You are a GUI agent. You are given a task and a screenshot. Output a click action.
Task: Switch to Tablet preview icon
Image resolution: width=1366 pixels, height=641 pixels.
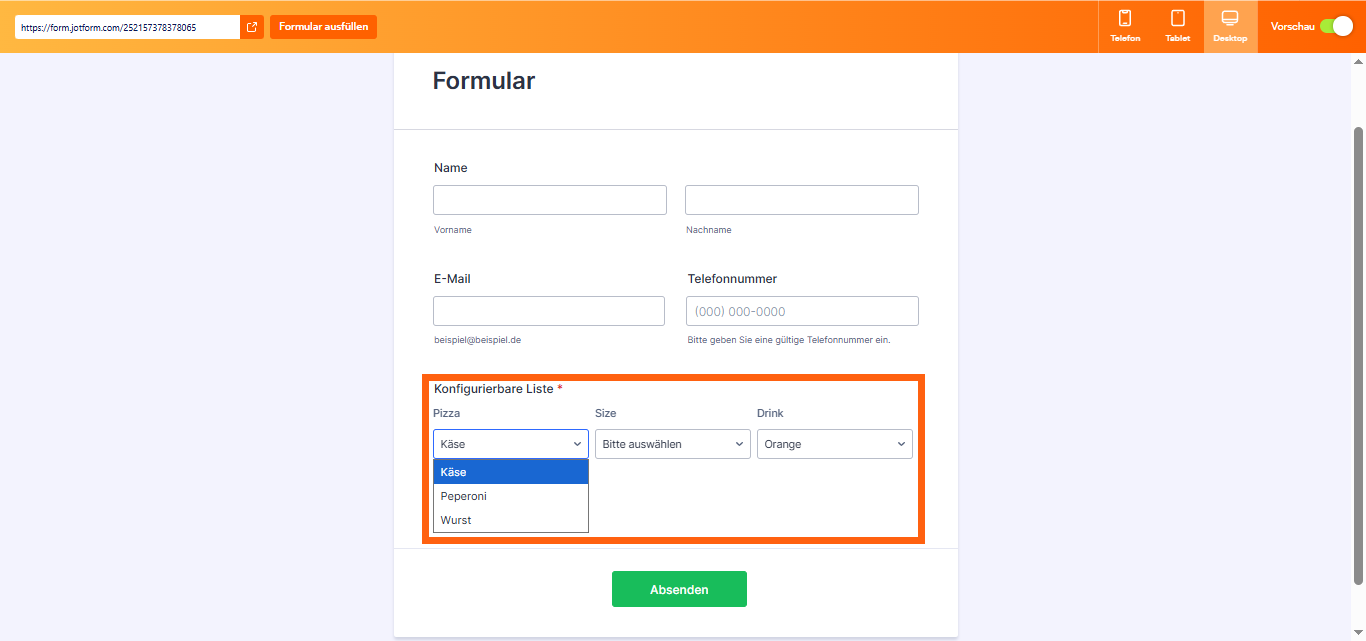point(1178,26)
